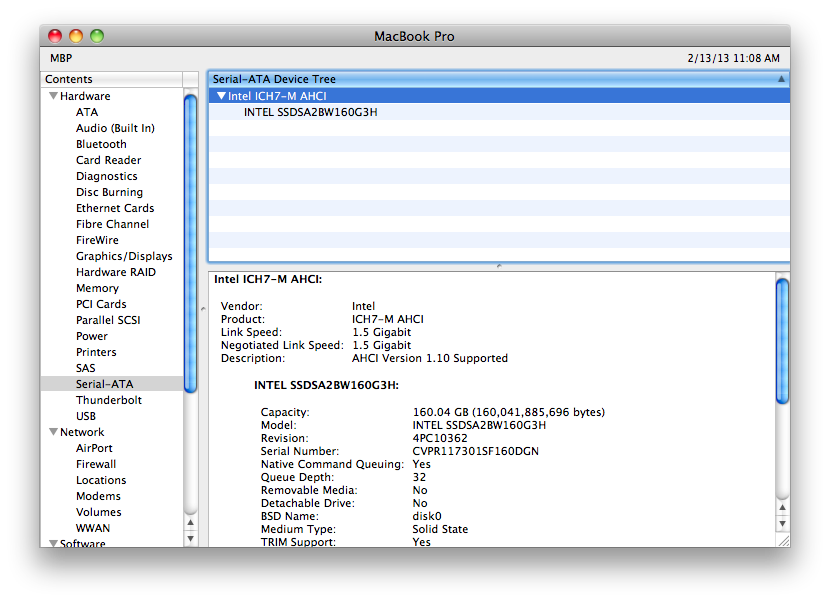830x602 pixels.
Task: Click the details pane scroll up arrow
Action: tap(782, 508)
